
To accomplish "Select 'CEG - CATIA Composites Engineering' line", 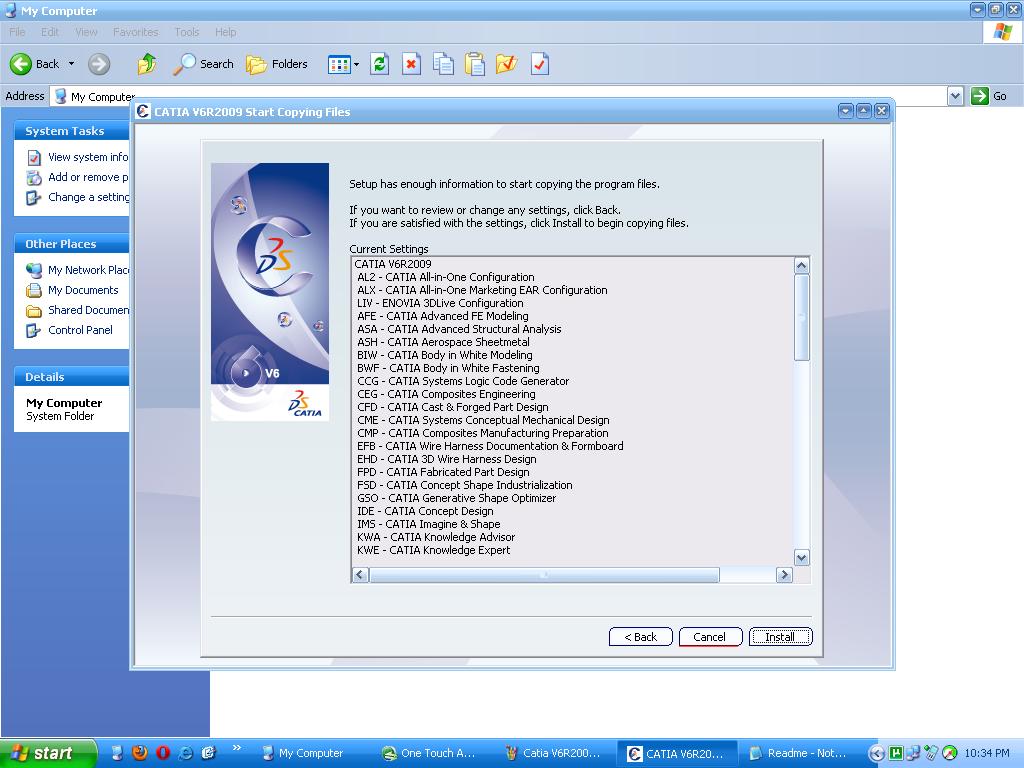I will click(x=446, y=394).
